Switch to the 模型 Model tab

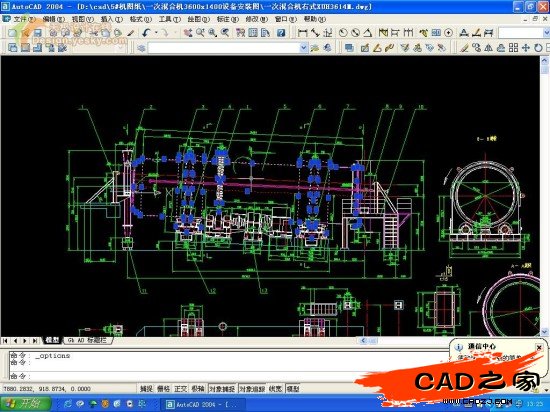pos(52,340)
